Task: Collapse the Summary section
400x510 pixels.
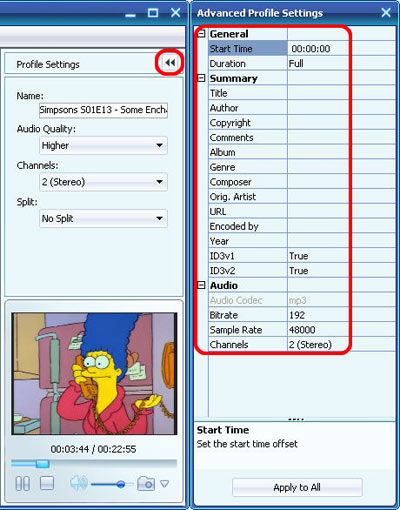Action: click(201, 78)
